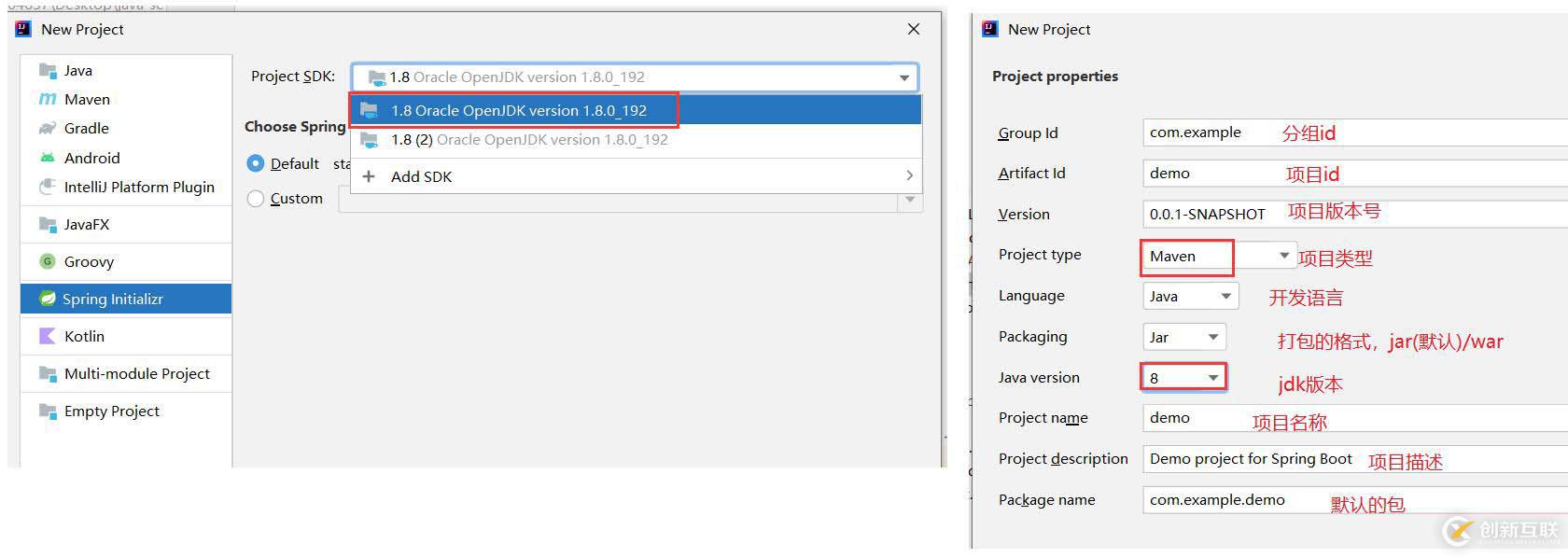The height and width of the screenshot is (558, 1568).
Task: Click folder icon of 1.8 (2) SDK entry
Action: pos(370,139)
